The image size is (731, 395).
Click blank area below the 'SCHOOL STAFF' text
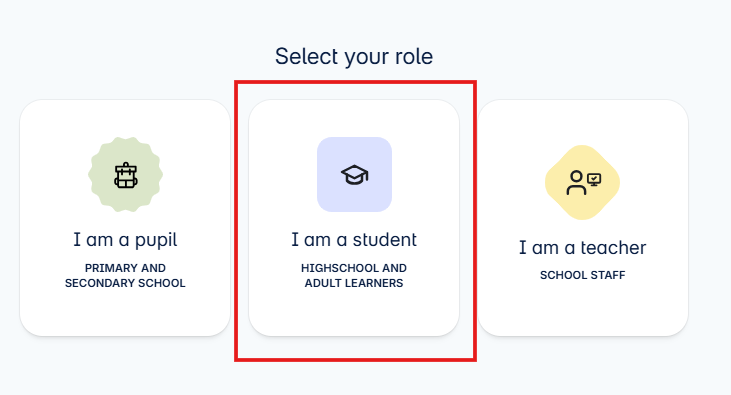click(583, 308)
